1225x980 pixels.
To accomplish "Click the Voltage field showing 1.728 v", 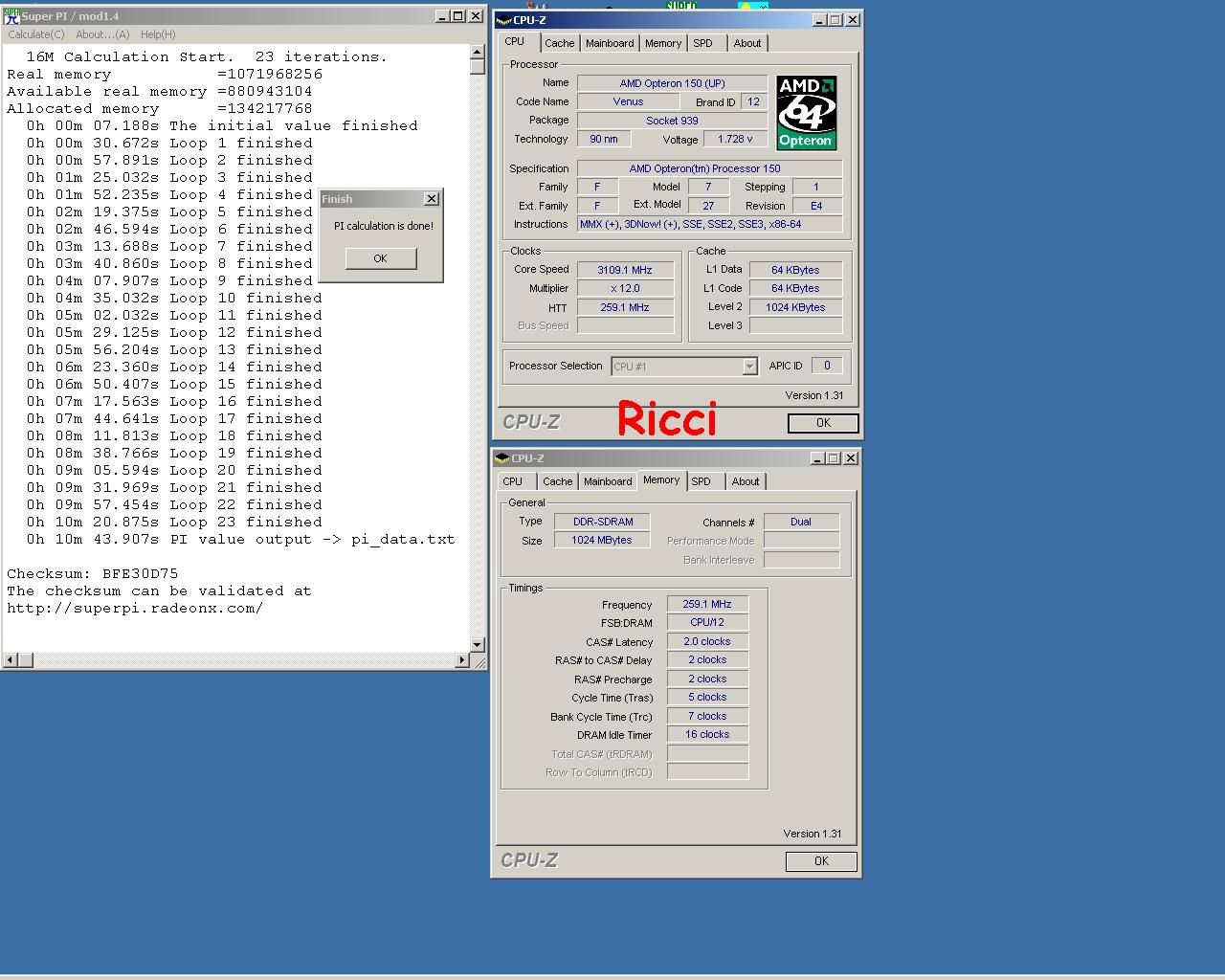I will coord(735,139).
